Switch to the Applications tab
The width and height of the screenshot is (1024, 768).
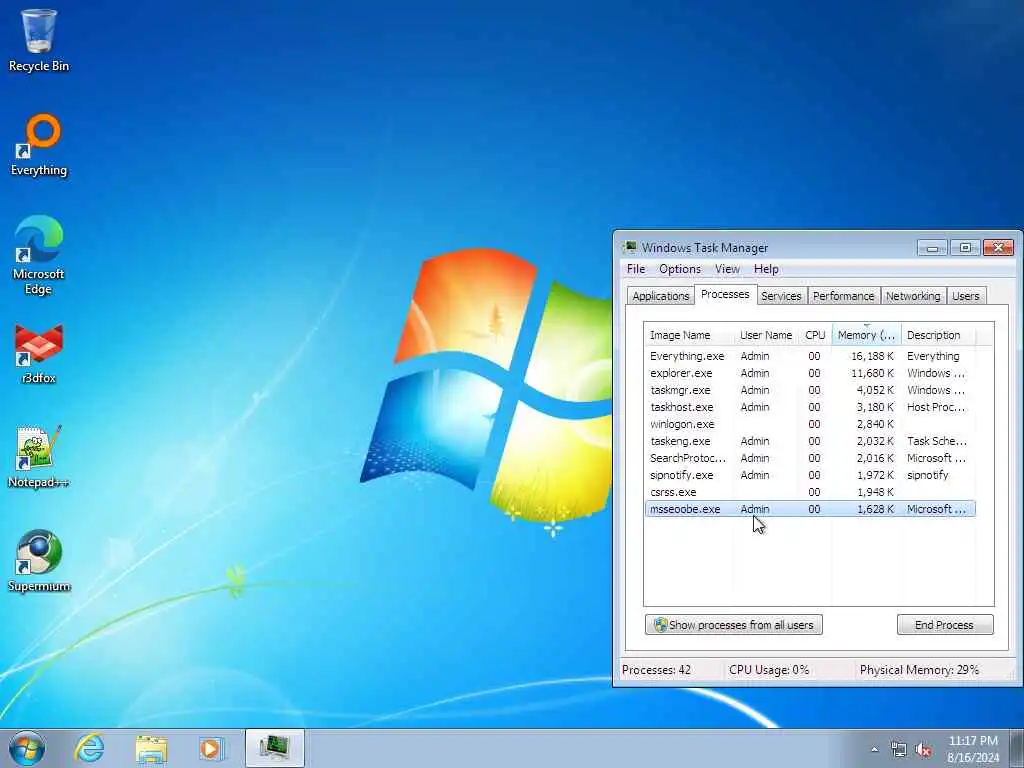660,296
